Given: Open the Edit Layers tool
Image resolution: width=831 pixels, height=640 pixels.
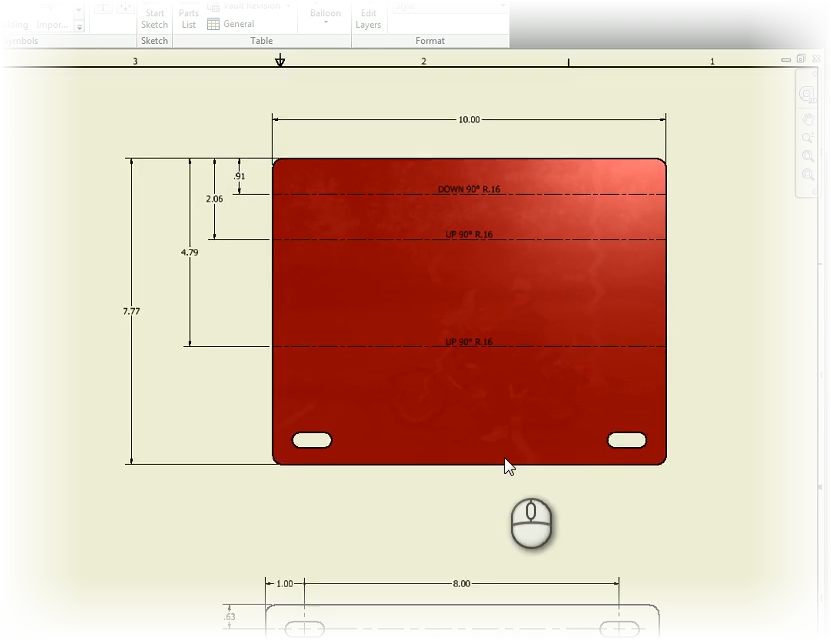Looking at the screenshot, I should pyautogui.click(x=368, y=18).
